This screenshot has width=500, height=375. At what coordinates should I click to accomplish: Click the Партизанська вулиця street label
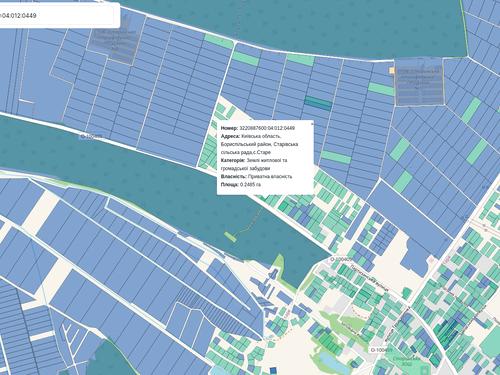[369, 278]
